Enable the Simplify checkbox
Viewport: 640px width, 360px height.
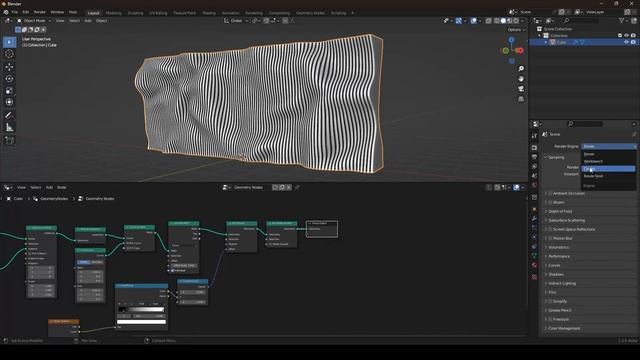(x=550, y=301)
